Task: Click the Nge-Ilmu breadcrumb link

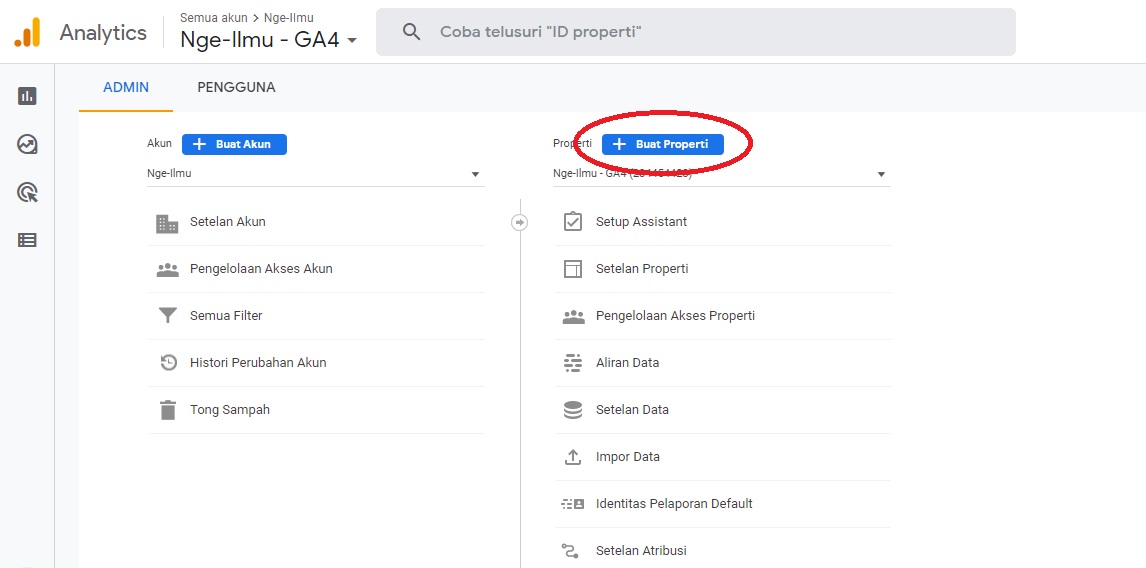Action: coord(289,18)
